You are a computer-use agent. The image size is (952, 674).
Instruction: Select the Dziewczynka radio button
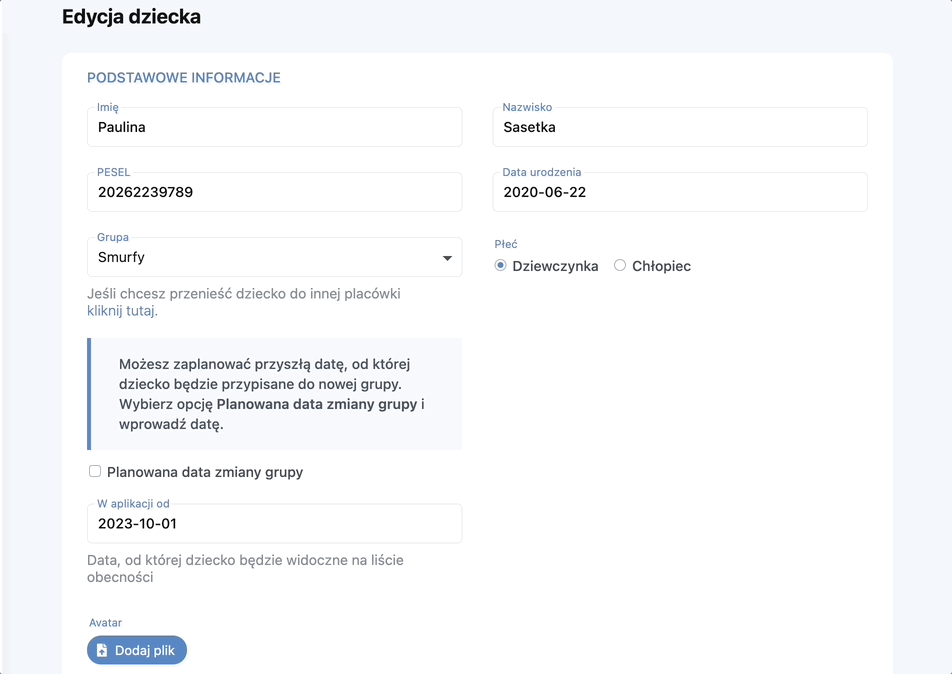pyautogui.click(x=500, y=265)
